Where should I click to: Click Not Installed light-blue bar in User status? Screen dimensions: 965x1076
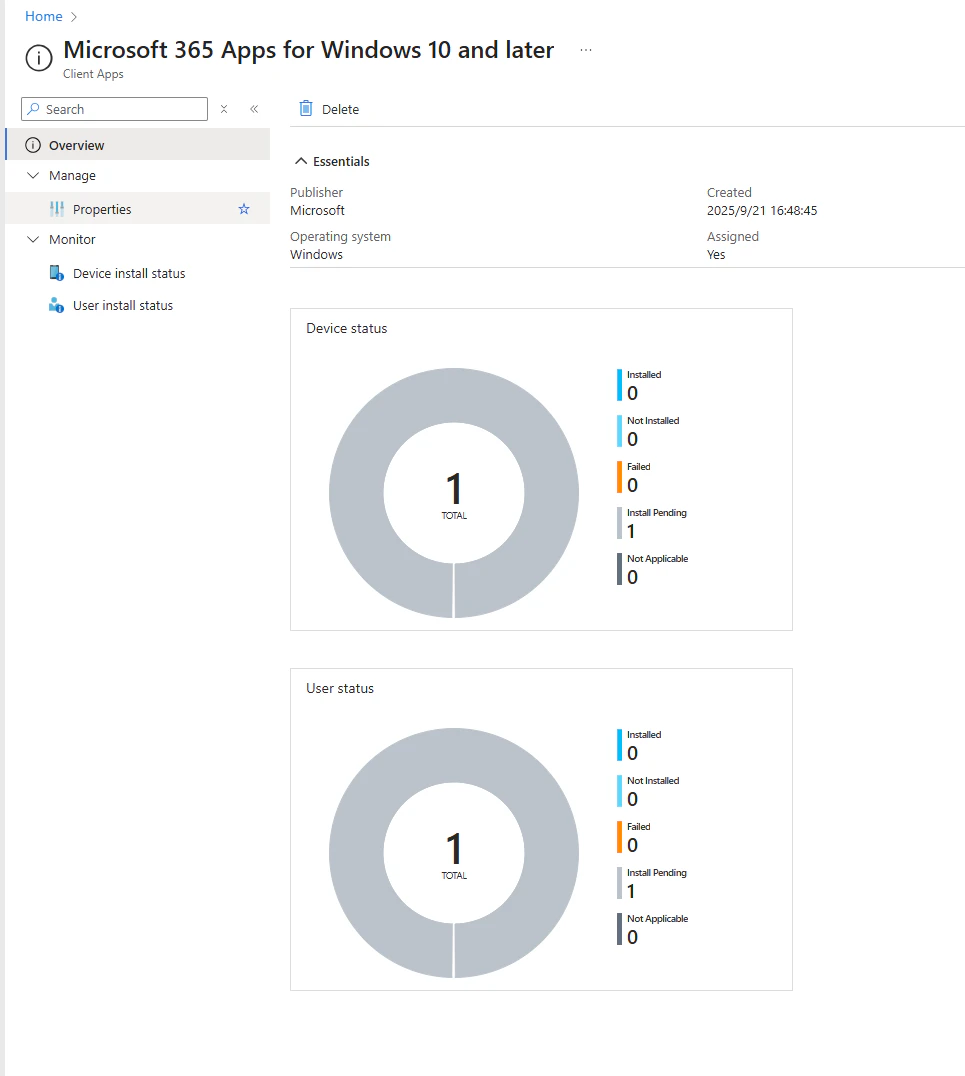pyautogui.click(x=619, y=791)
